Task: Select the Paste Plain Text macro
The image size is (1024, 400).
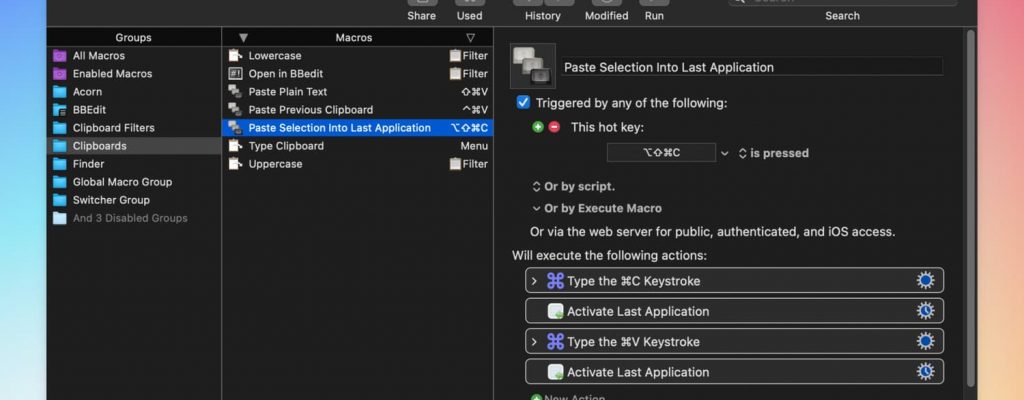Action: click(287, 92)
